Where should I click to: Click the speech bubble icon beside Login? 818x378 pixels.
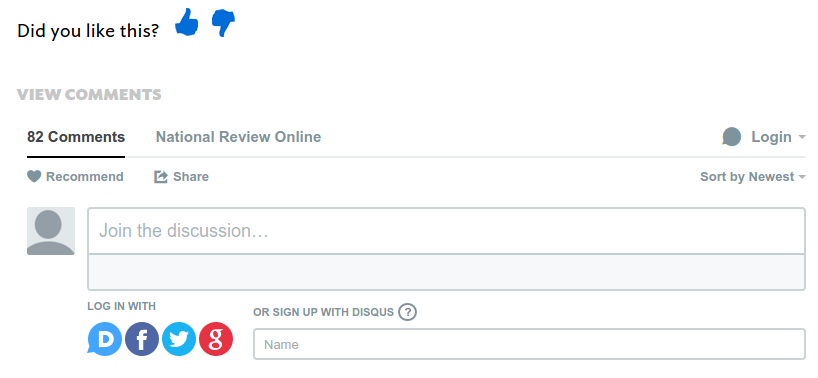(x=731, y=137)
